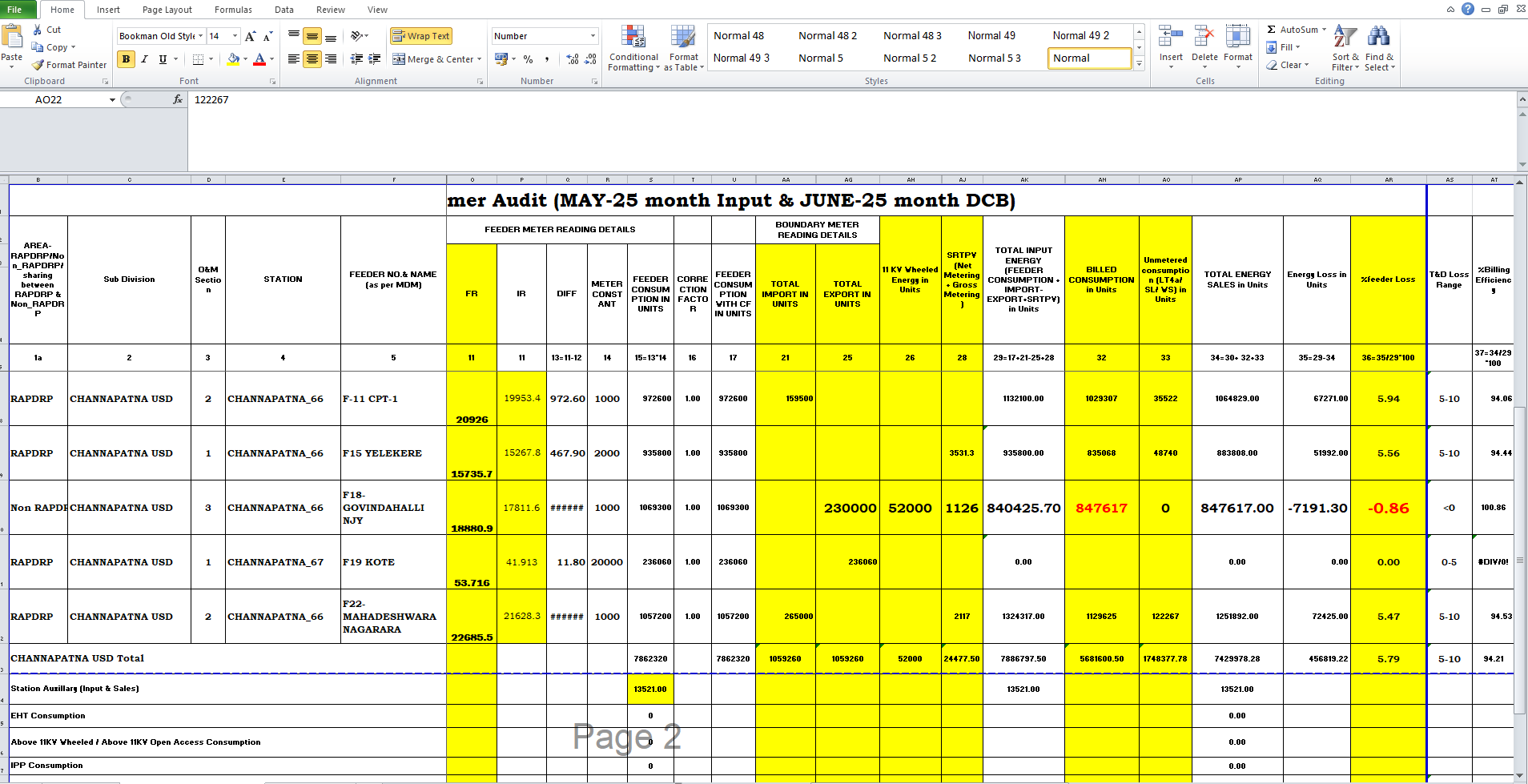The width and height of the screenshot is (1528, 784).
Task: Toggle Wrap Text for the cell
Action: pos(421,36)
